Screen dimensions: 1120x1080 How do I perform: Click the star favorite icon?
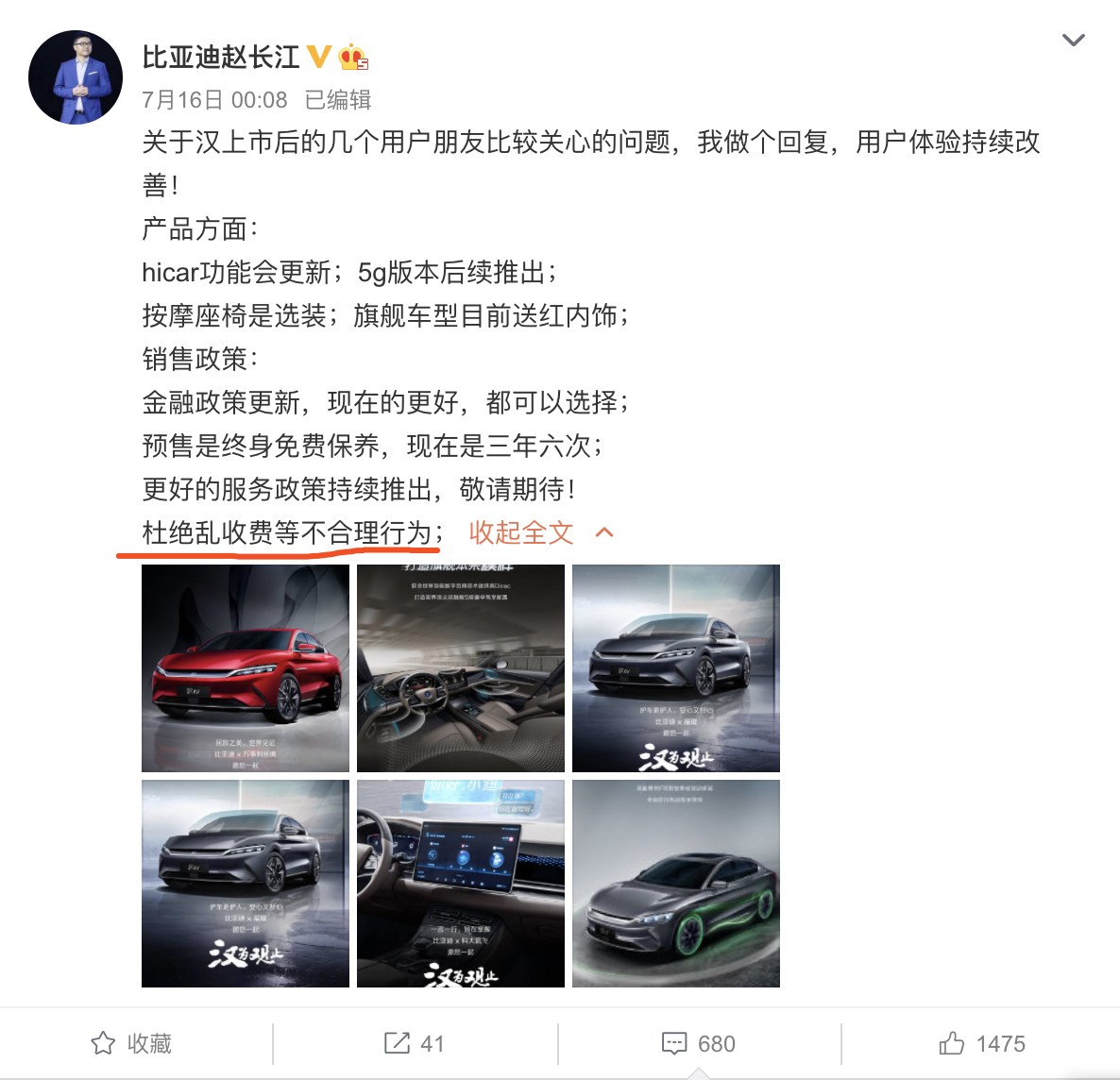[103, 1043]
